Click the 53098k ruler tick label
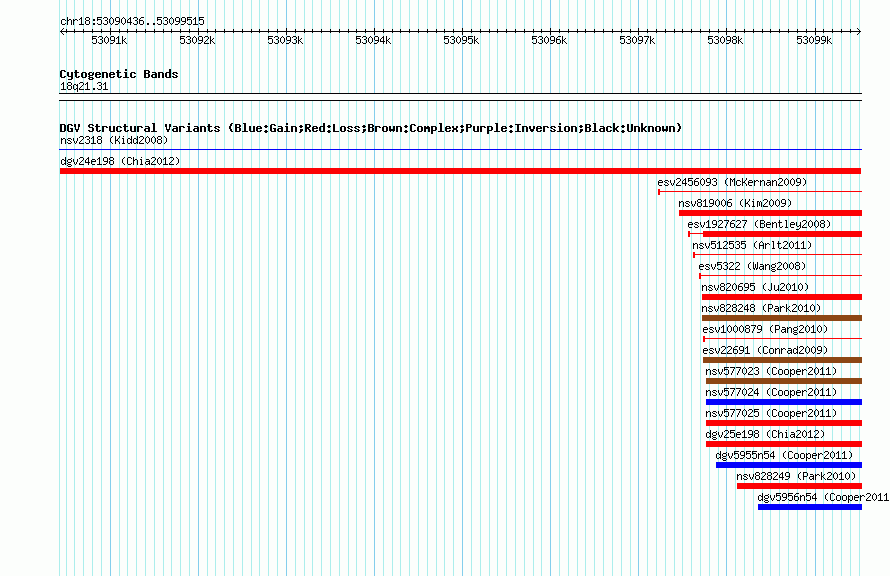 725,40
